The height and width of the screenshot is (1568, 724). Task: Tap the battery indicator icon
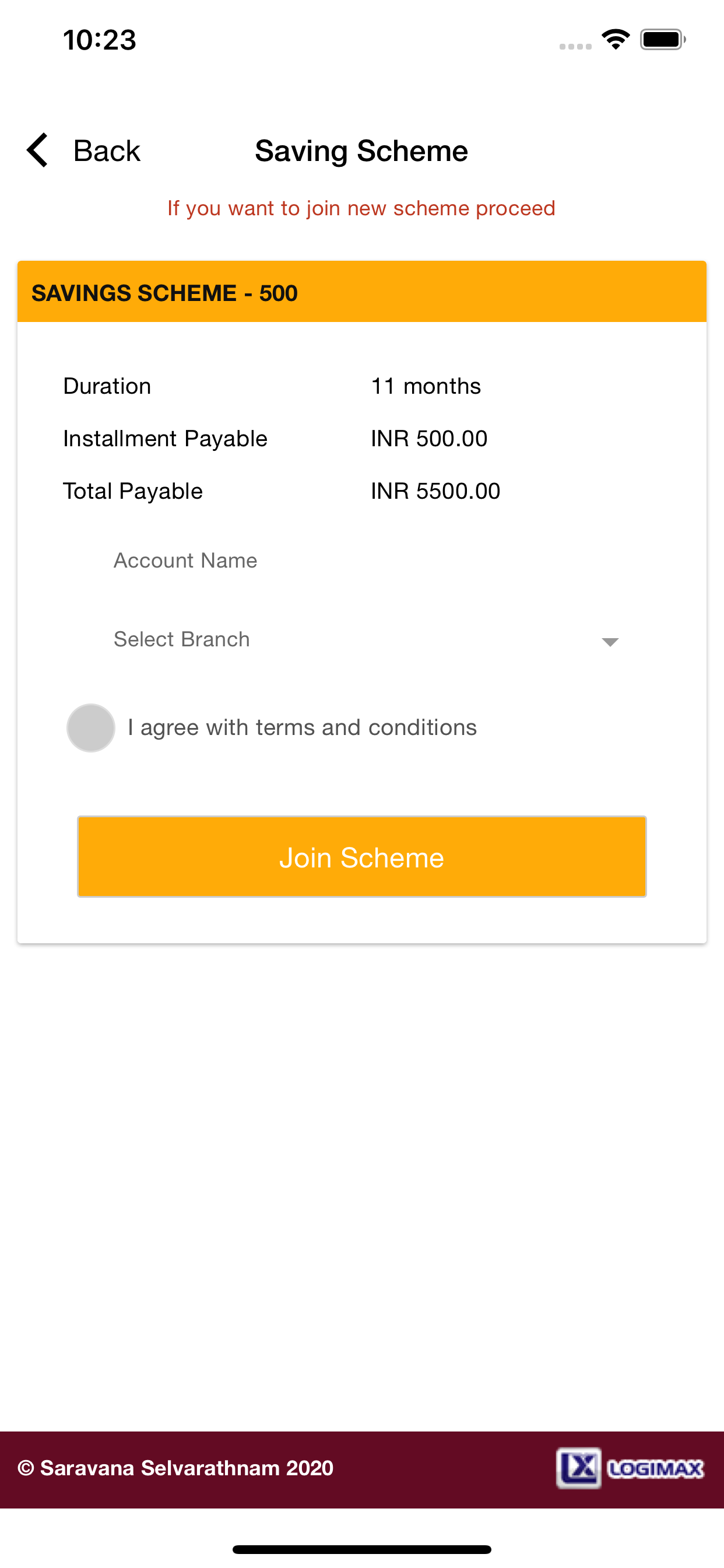pyautogui.click(x=663, y=40)
